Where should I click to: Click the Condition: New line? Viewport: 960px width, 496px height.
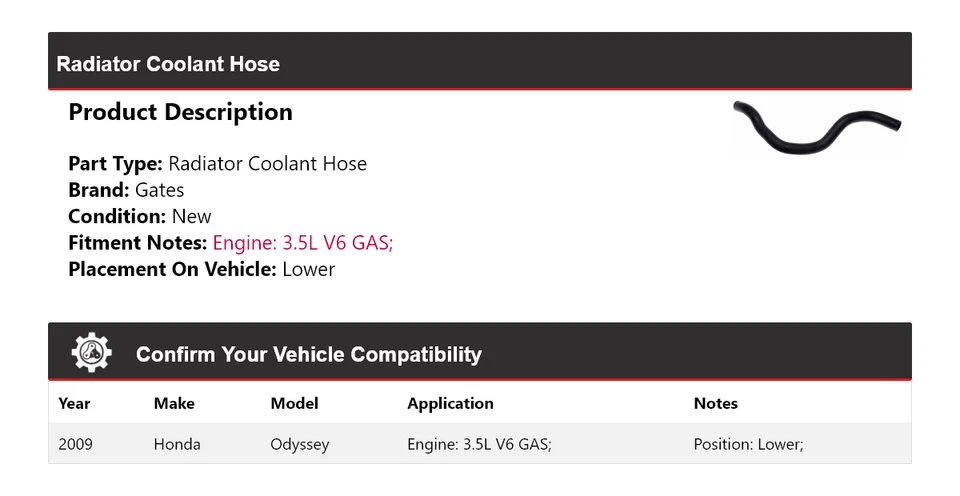pos(140,216)
